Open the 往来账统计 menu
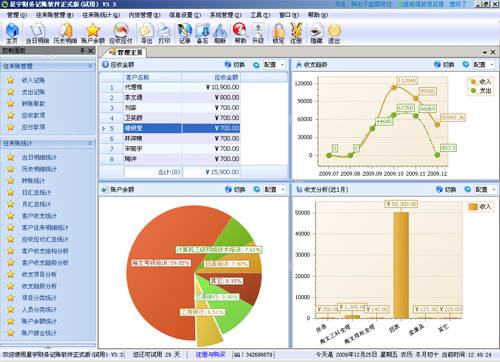This screenshot has width=500, height=362. [x=101, y=15]
